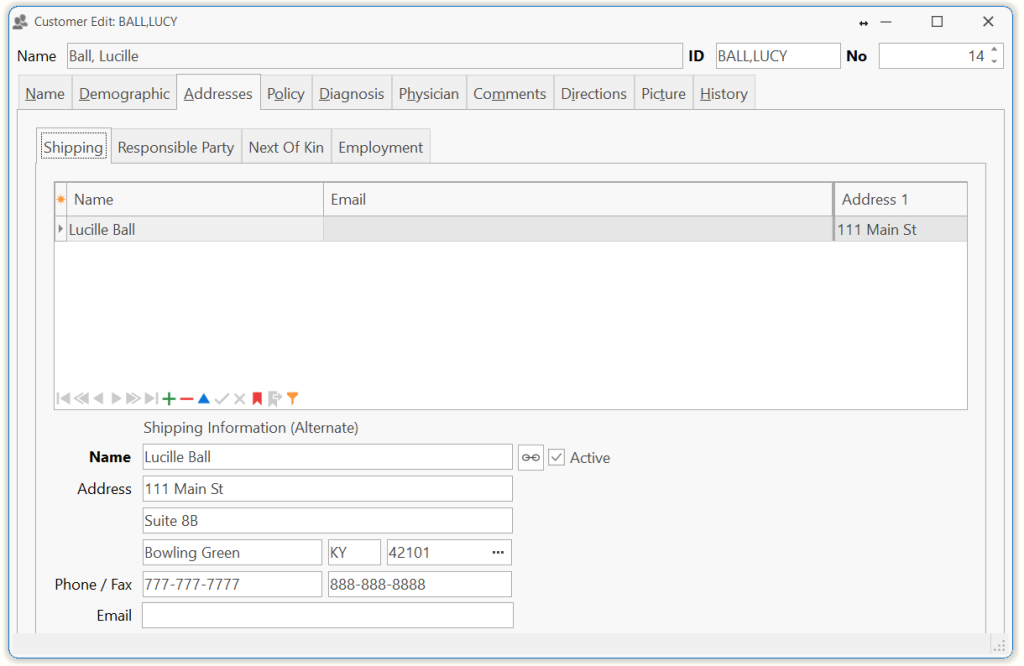Click shipping Name field Lucille Ball
The image size is (1024, 666).
[x=327, y=457]
